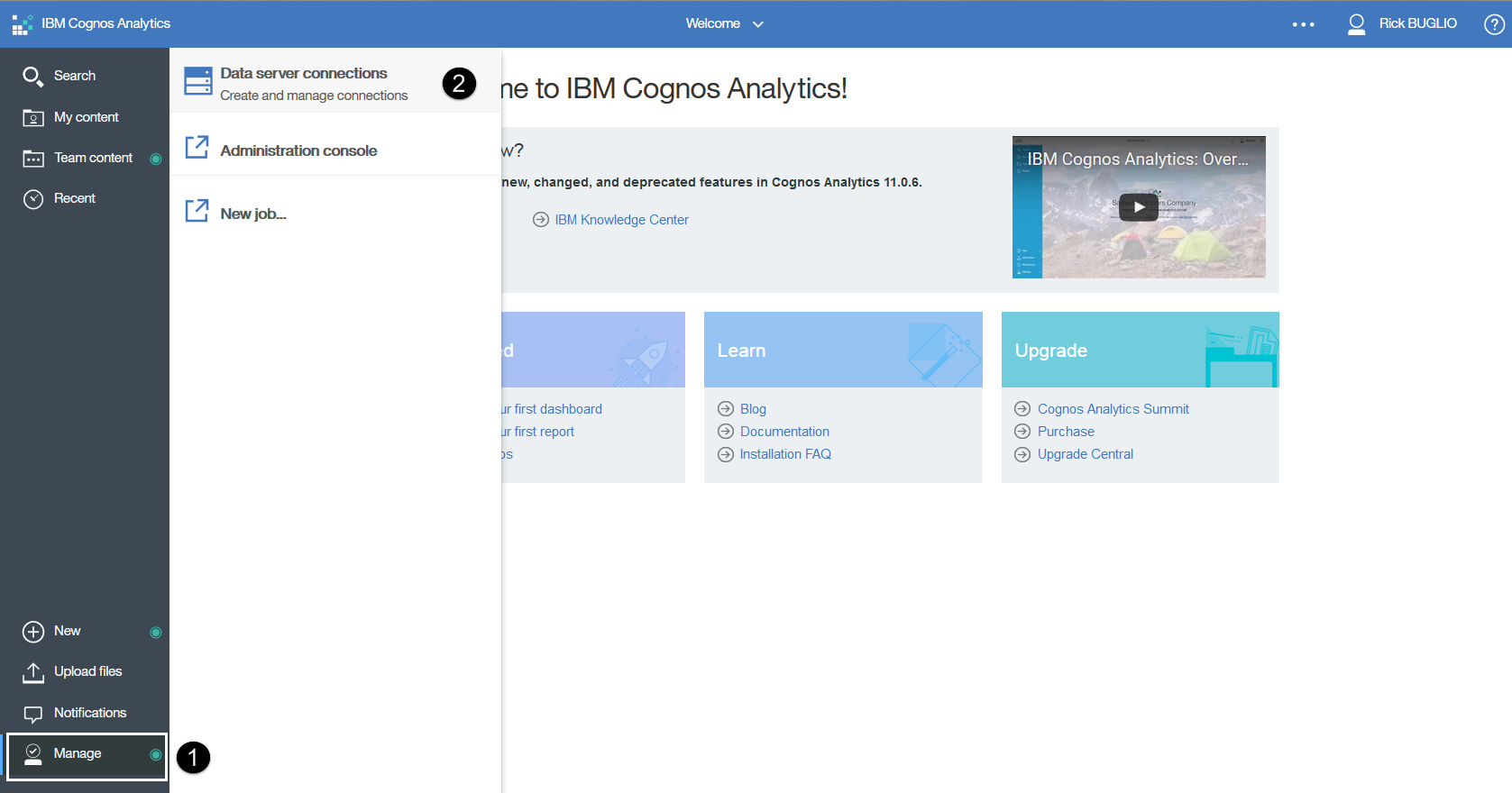Open the Purchase link
This screenshot has width=1512, height=793.
click(x=1066, y=432)
